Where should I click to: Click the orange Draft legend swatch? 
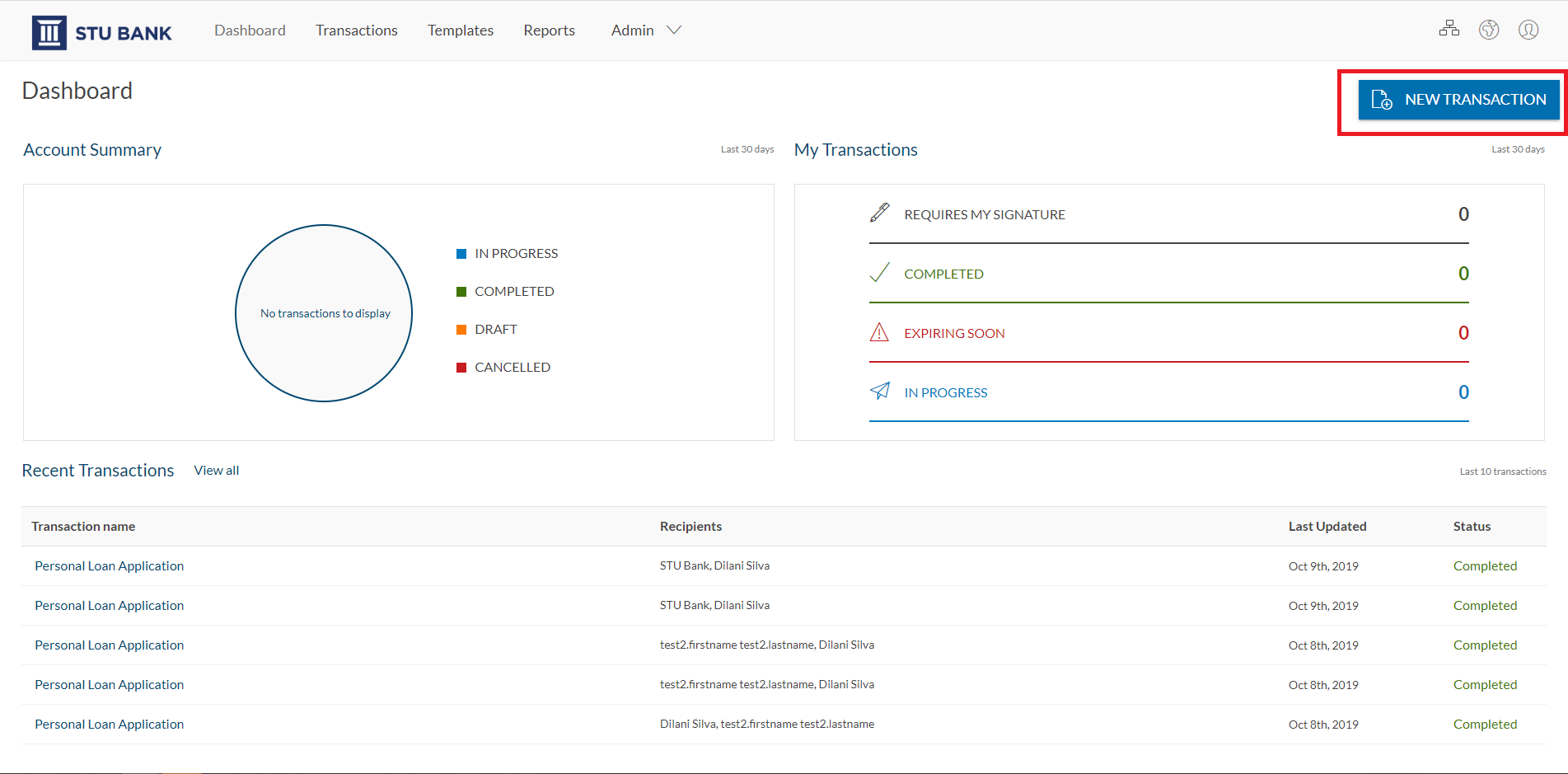tap(461, 330)
